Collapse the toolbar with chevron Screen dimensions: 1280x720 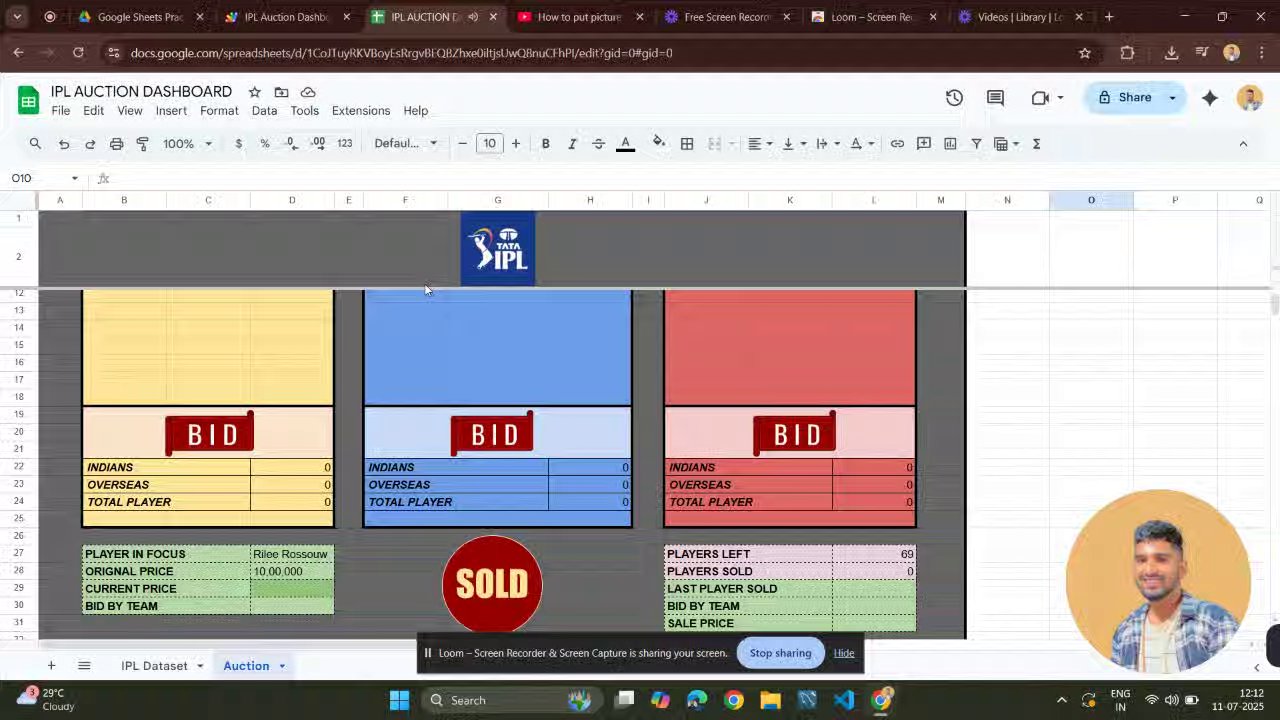click(x=1243, y=144)
